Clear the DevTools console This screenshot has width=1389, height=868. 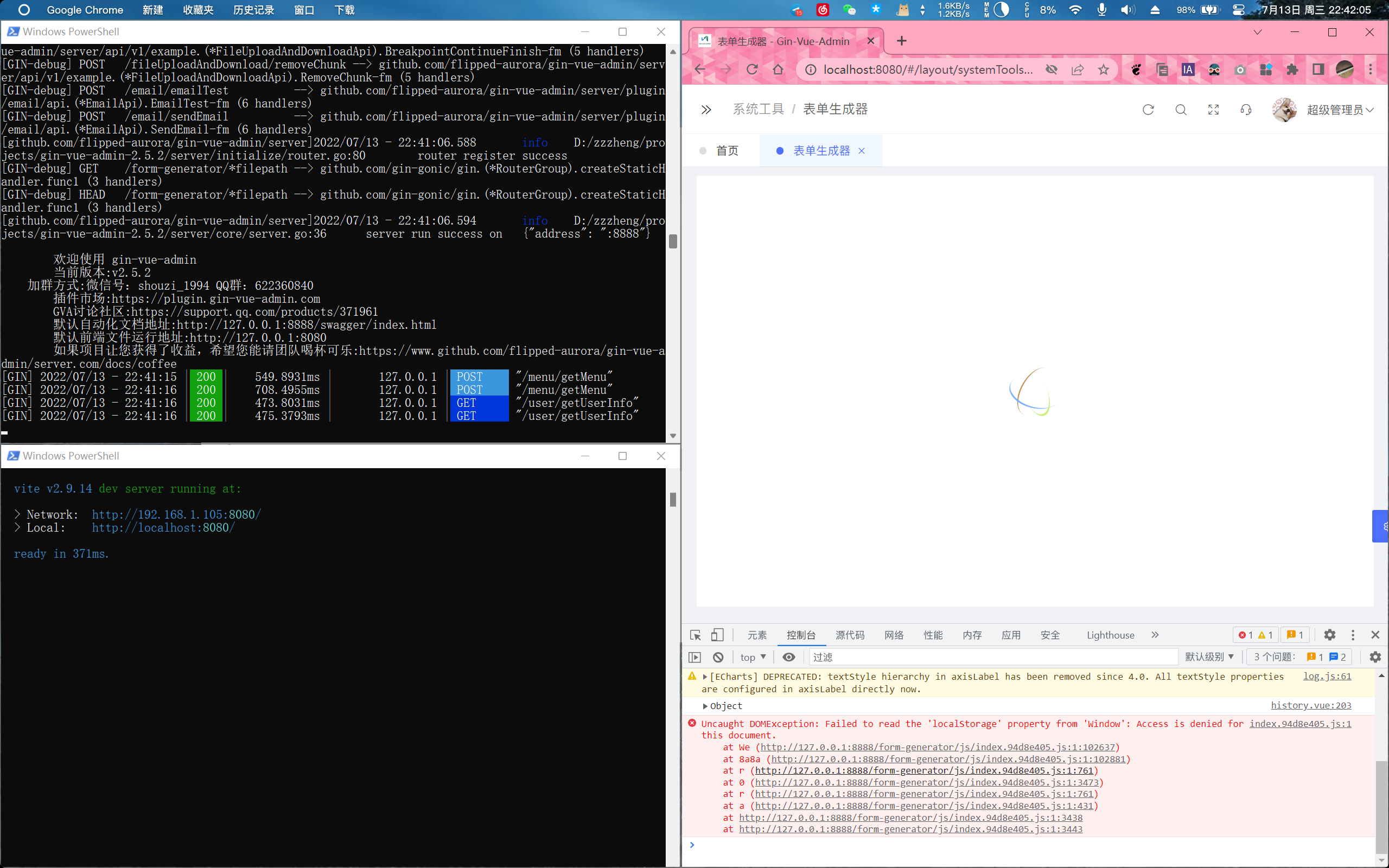pyautogui.click(x=717, y=657)
